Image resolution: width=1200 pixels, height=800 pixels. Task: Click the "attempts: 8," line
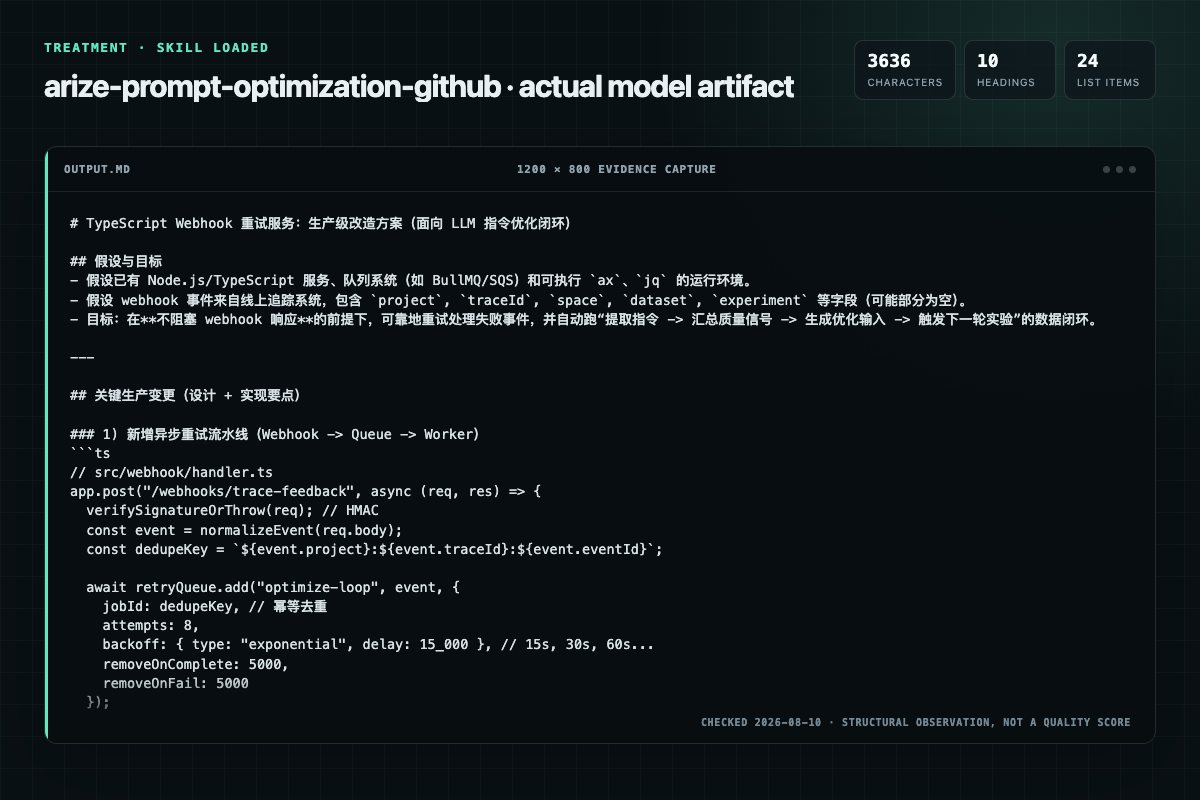point(150,626)
